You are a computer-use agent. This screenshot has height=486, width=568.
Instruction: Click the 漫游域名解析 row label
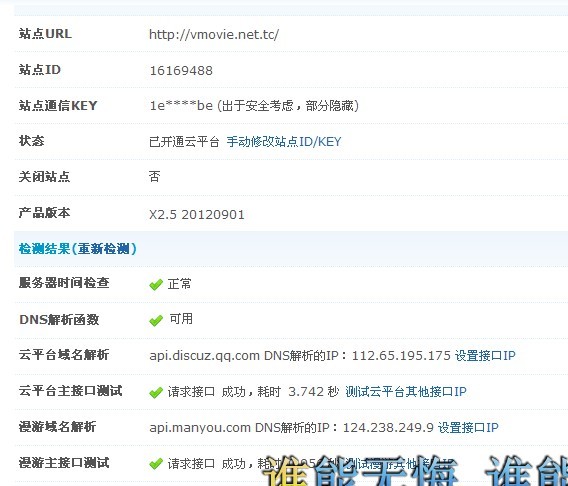point(57,427)
